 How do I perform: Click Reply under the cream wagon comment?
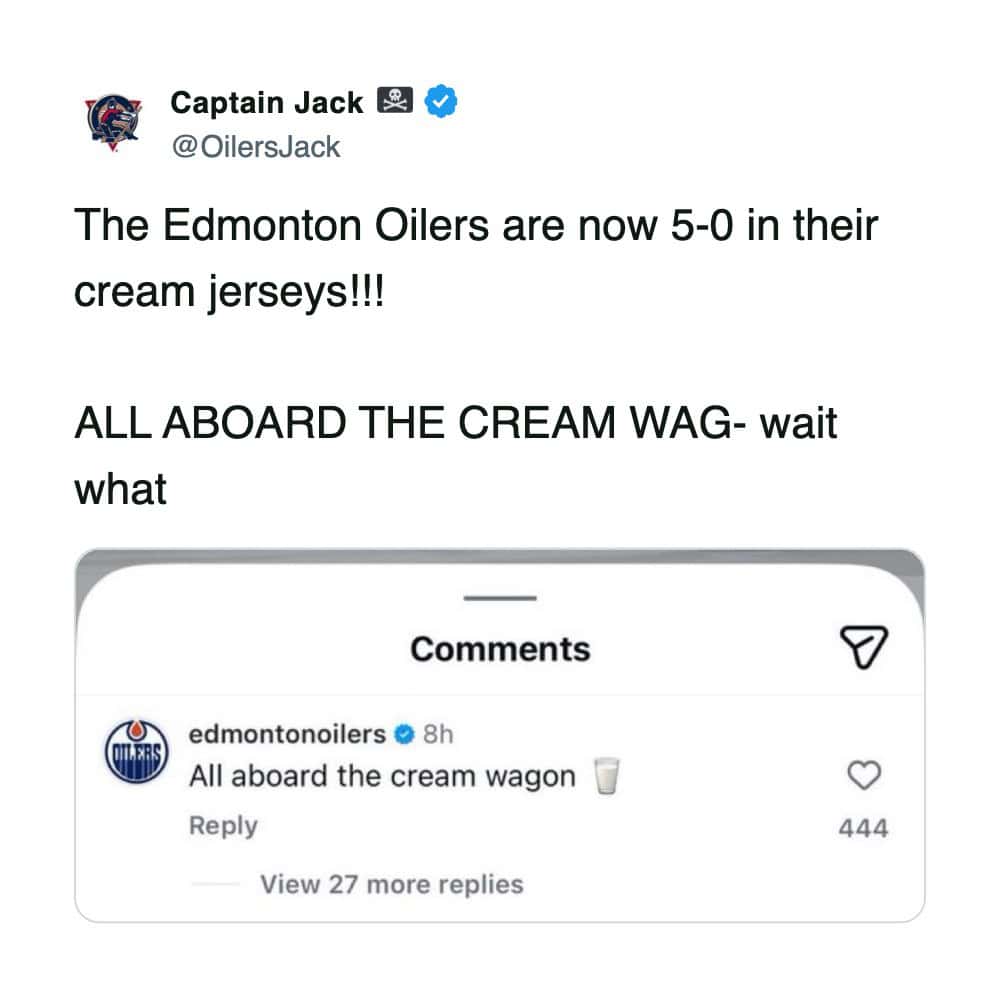223,826
